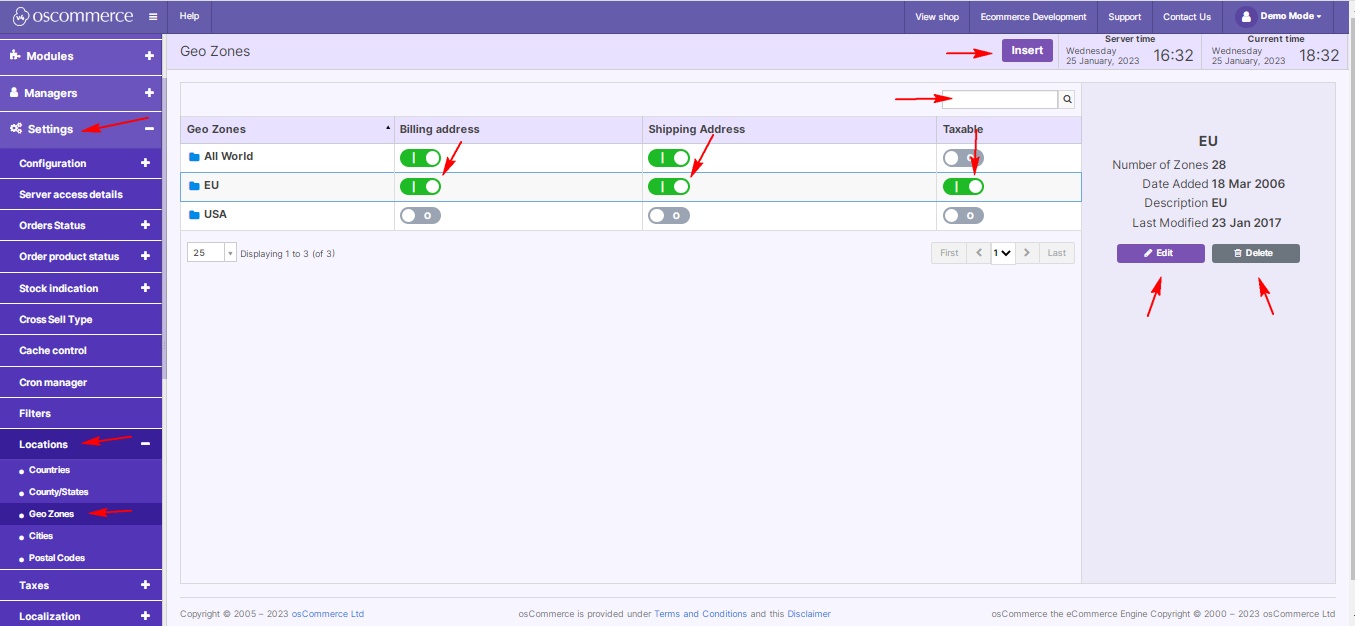Expand Order product status plus
This screenshot has height=626, width=1355.
(x=145, y=256)
